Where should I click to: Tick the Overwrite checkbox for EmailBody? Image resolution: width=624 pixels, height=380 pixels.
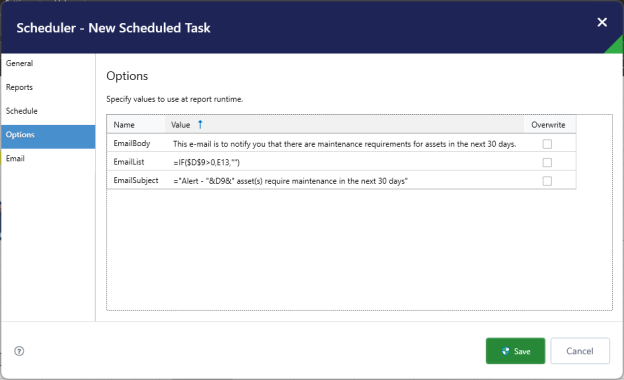tap(547, 144)
